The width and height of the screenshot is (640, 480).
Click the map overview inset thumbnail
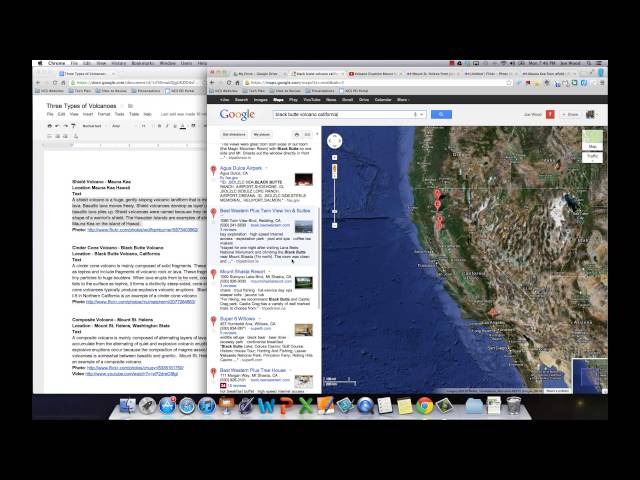(x=590, y=376)
